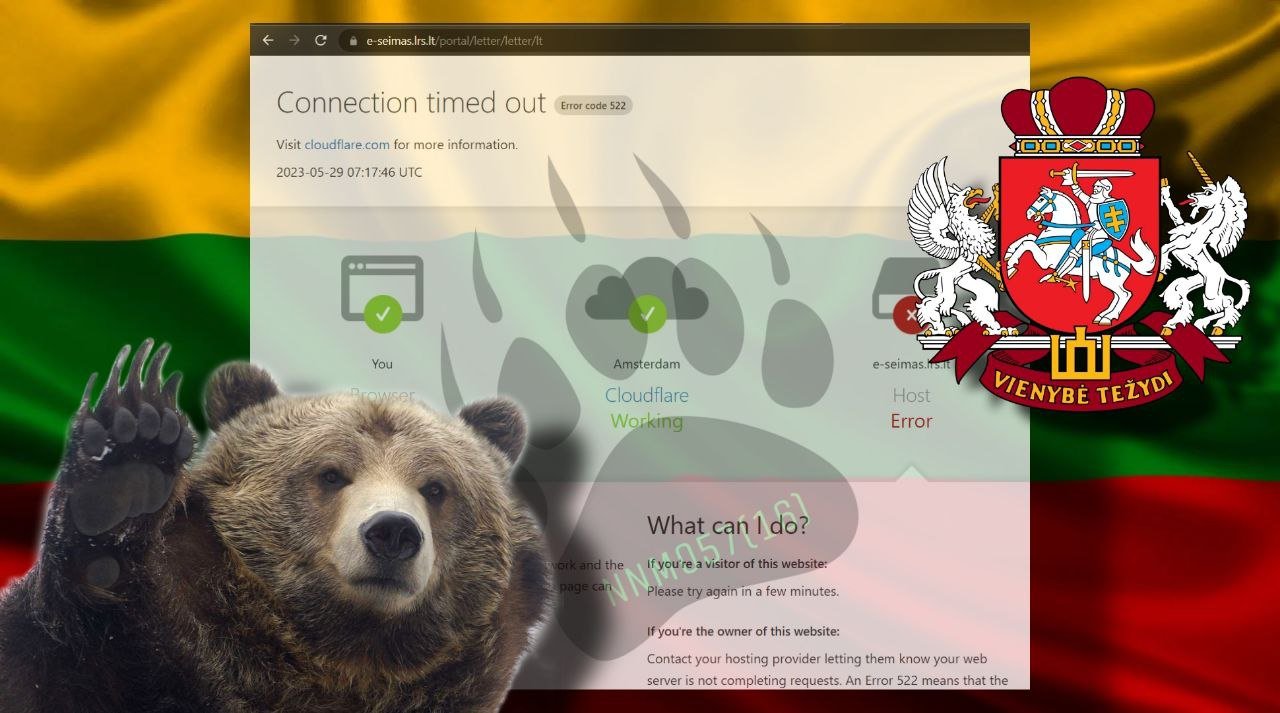Click the browser back arrow
The image size is (1280, 713).
tap(268, 40)
